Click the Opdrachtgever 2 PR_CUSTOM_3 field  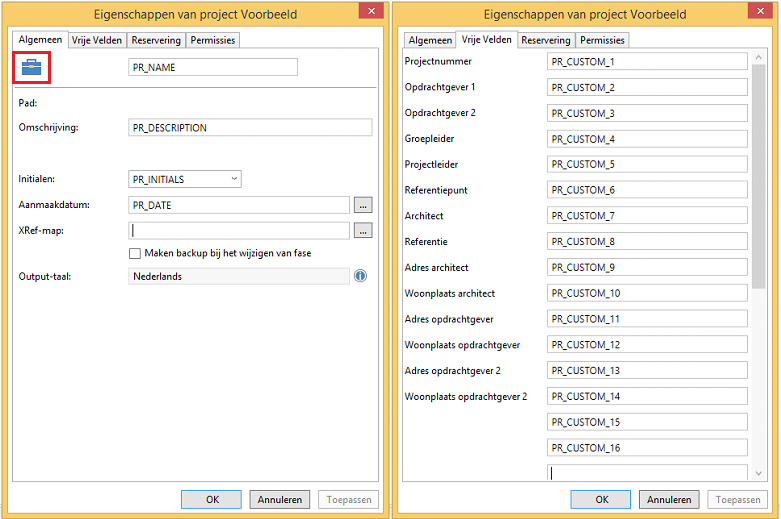tap(647, 113)
